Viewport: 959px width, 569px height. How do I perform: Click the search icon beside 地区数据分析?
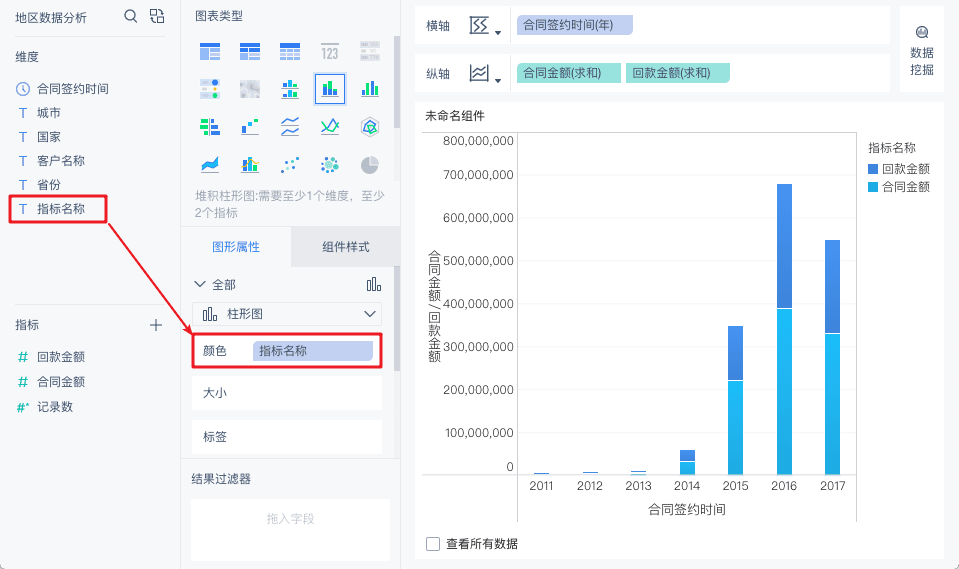tap(130, 16)
